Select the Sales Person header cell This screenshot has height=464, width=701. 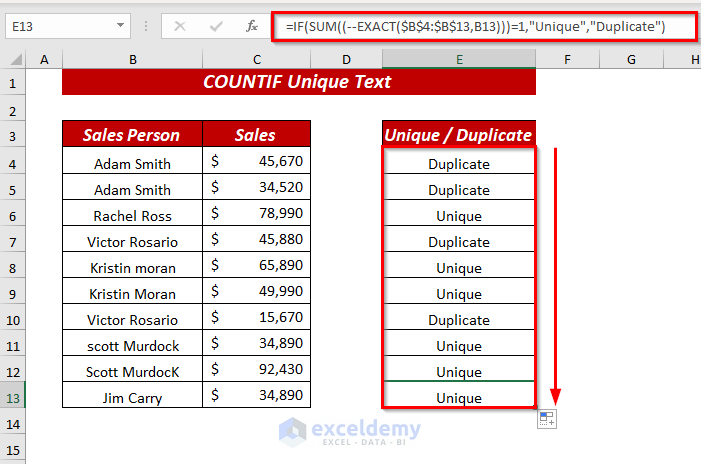tap(132, 134)
